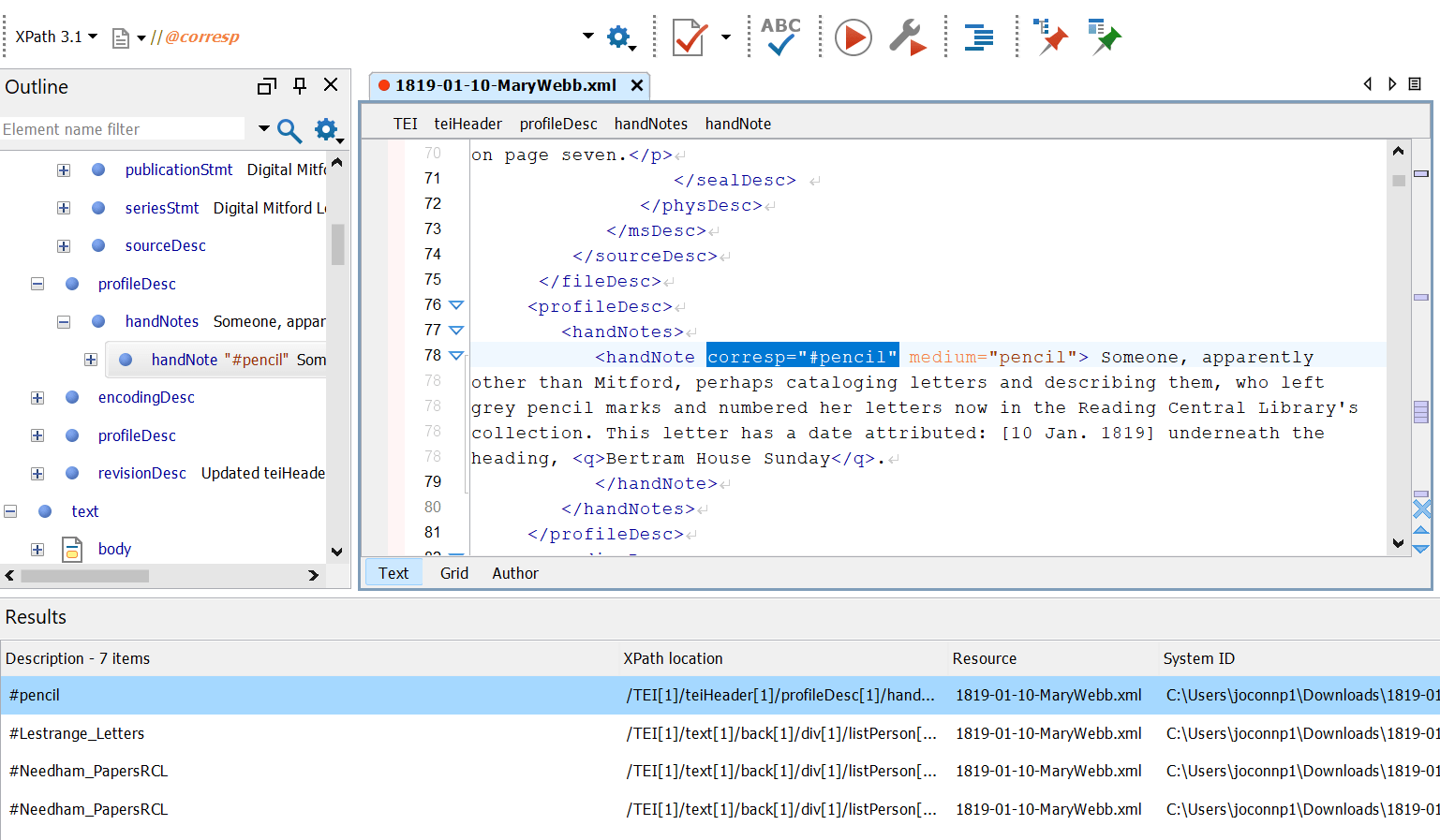Click the handNotes breadcrumb item
Viewport: 1440px width, 840px height.
click(651, 124)
